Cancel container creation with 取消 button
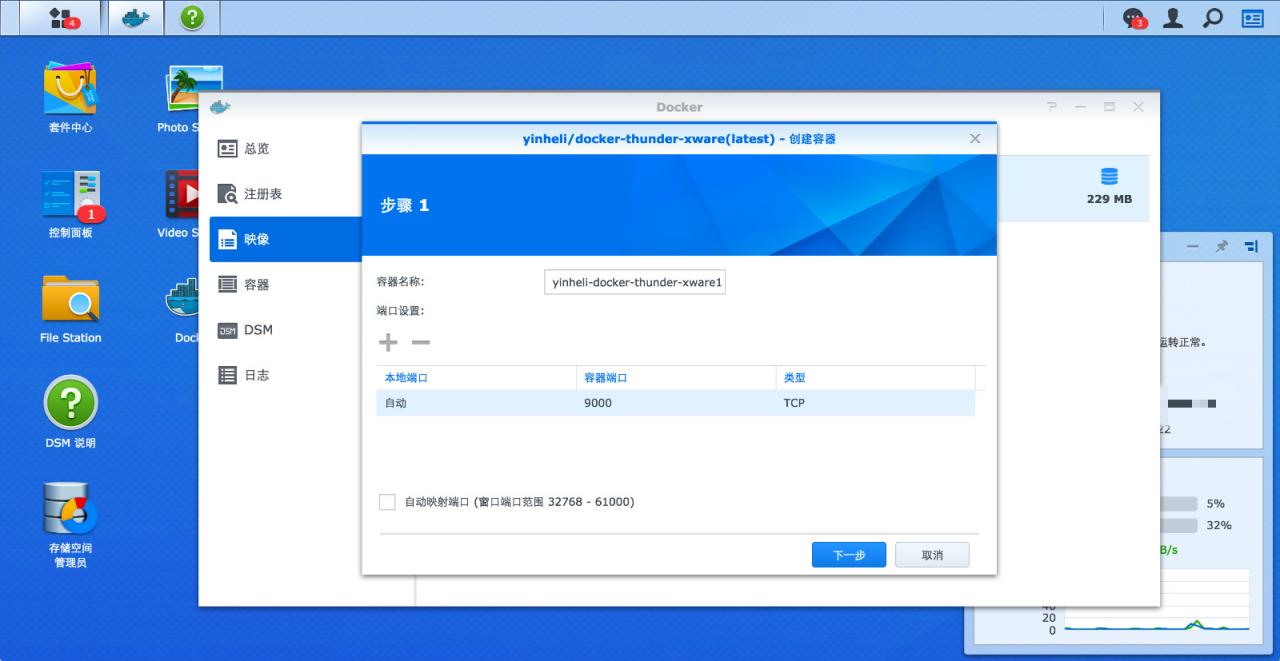 (x=931, y=554)
